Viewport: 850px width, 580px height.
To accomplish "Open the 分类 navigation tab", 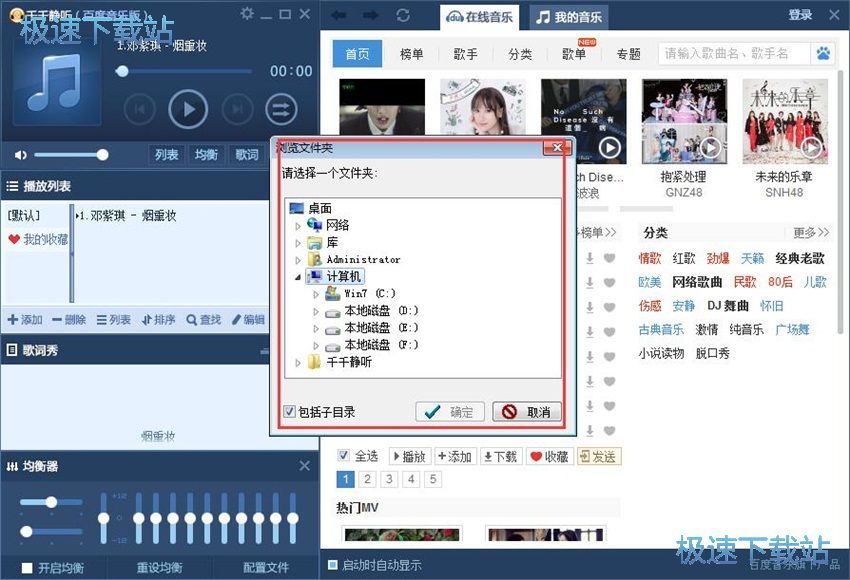I will point(520,54).
